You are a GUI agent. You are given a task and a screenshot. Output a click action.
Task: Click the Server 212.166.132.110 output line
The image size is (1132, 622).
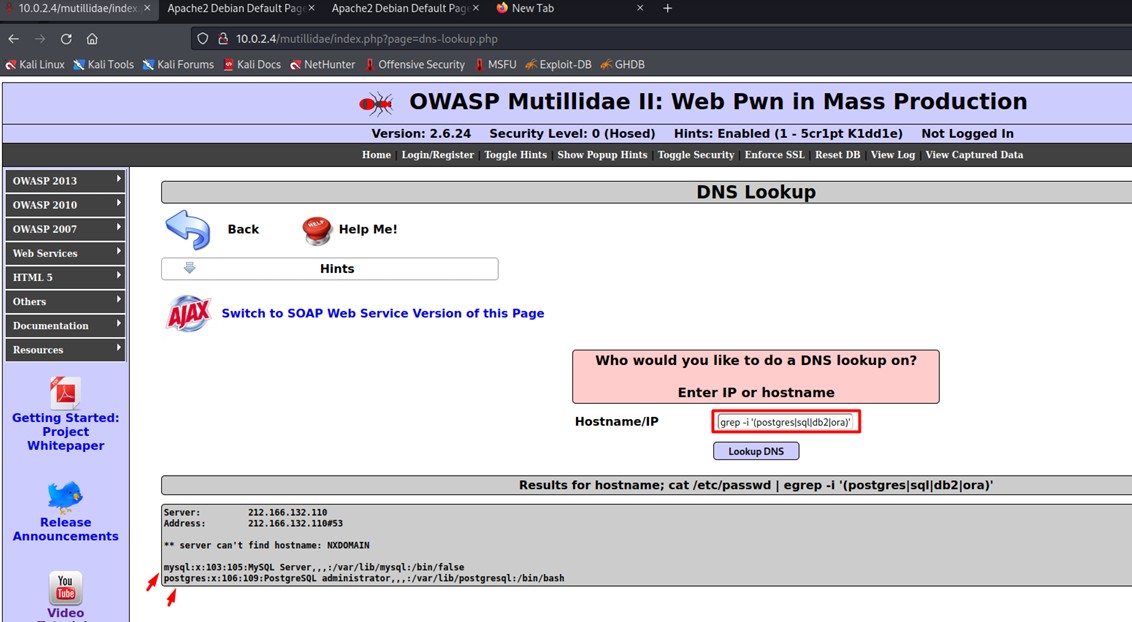245,512
